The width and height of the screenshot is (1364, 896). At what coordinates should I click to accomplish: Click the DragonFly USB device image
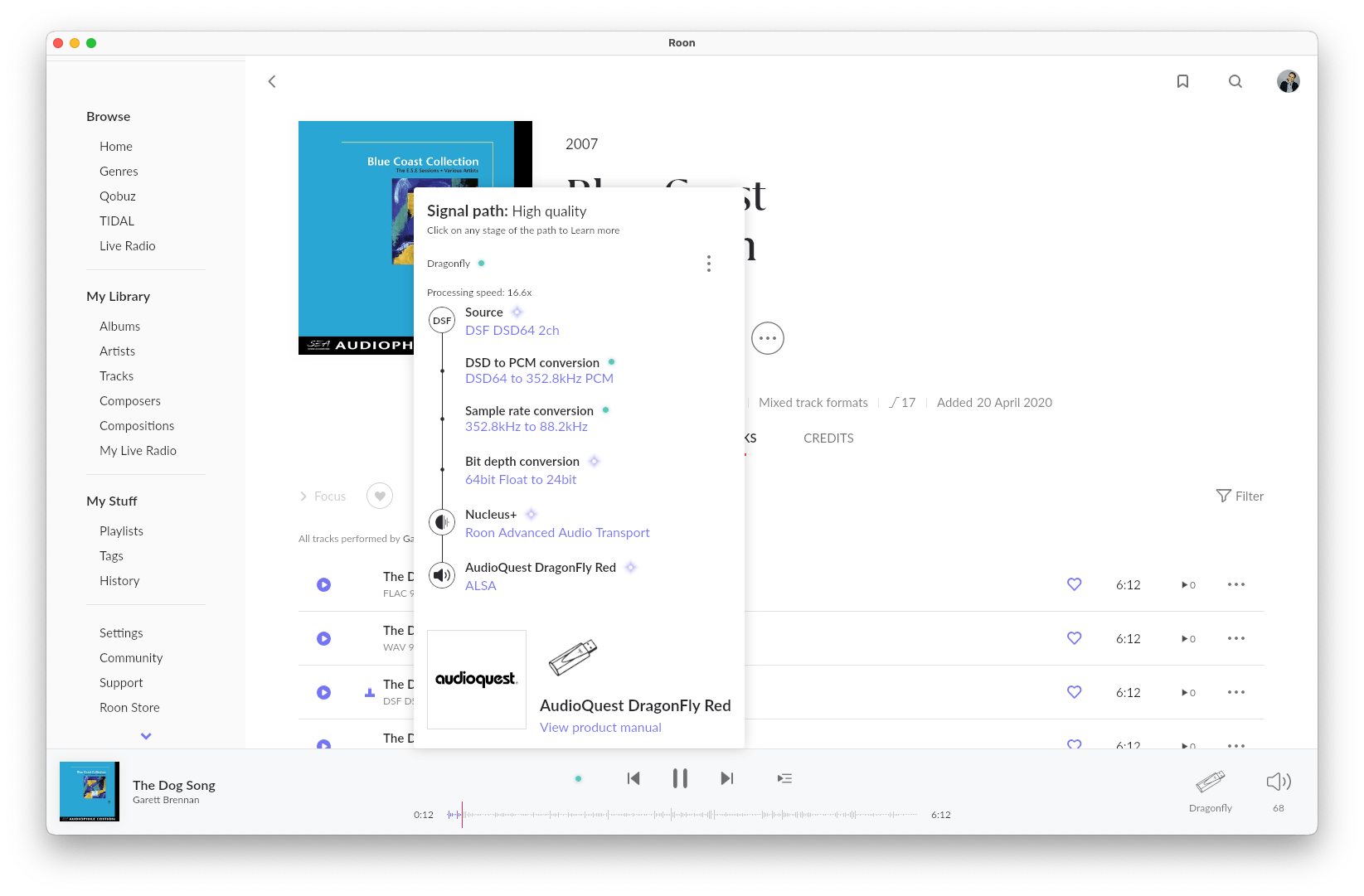click(x=573, y=657)
